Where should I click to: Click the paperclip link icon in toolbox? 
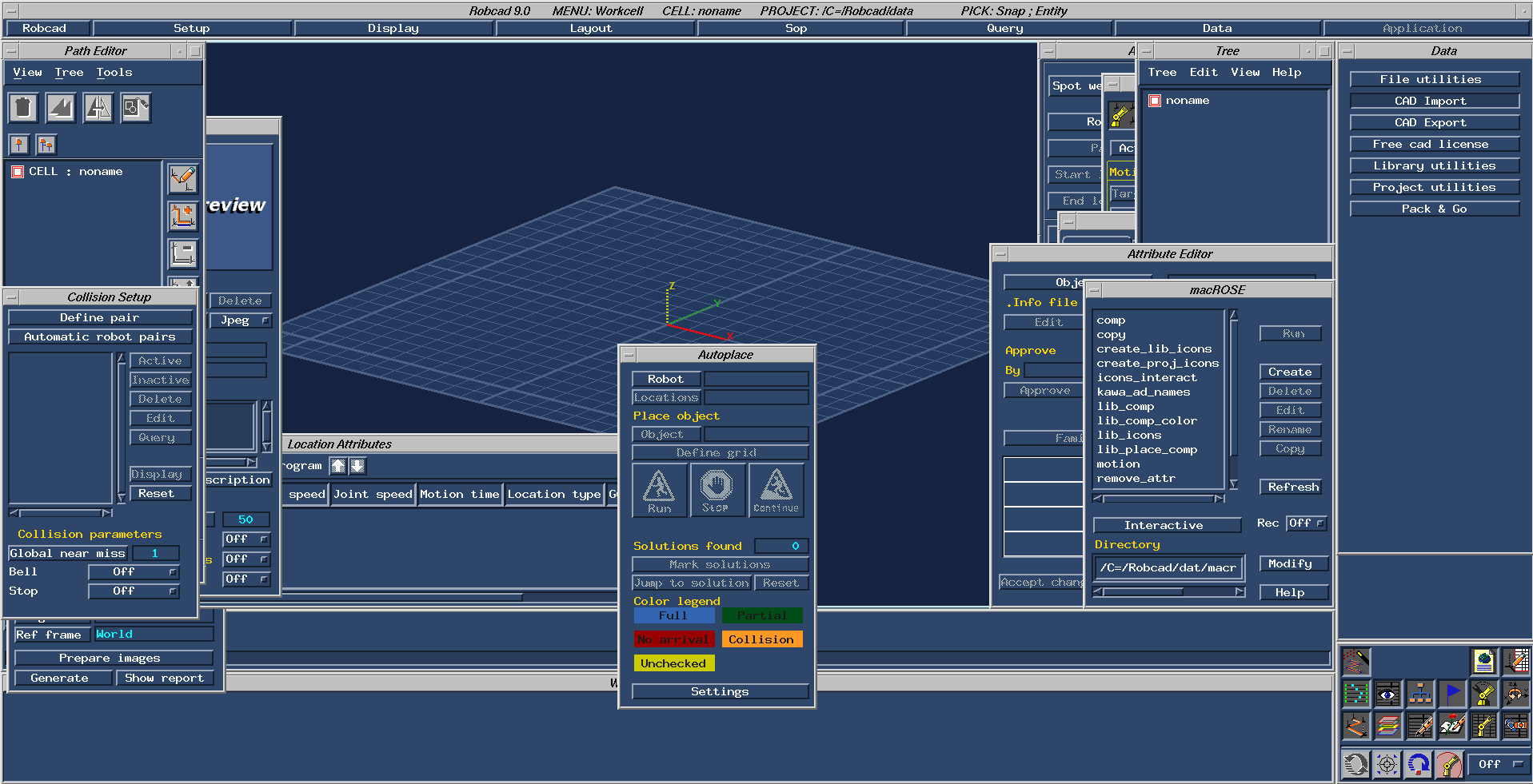(x=1516, y=726)
